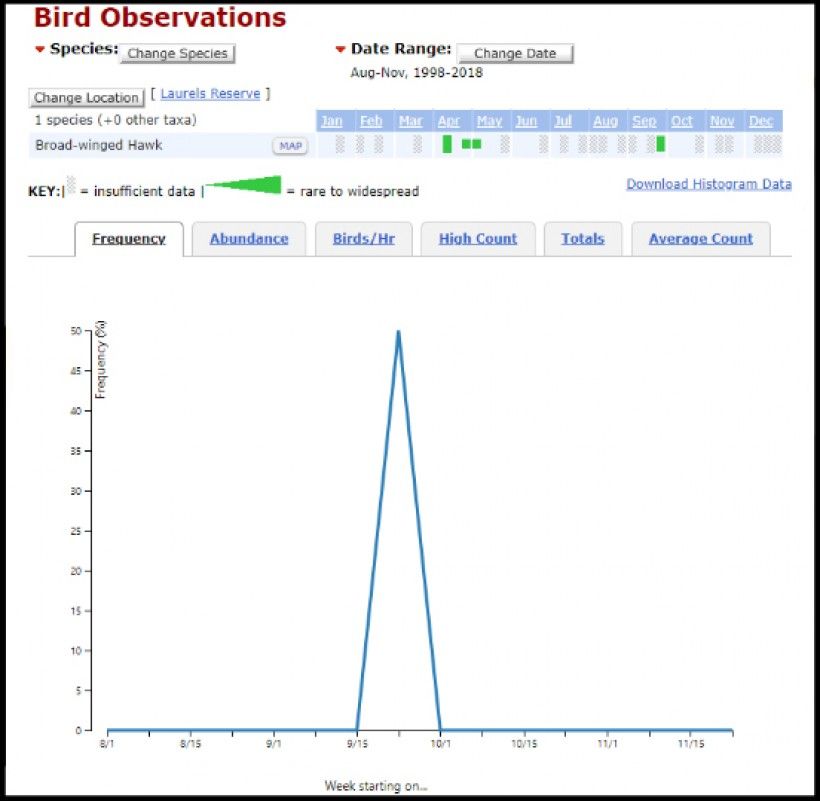This screenshot has width=820, height=801.
Task: Click the peak of the frequency line
Action: coord(398,332)
